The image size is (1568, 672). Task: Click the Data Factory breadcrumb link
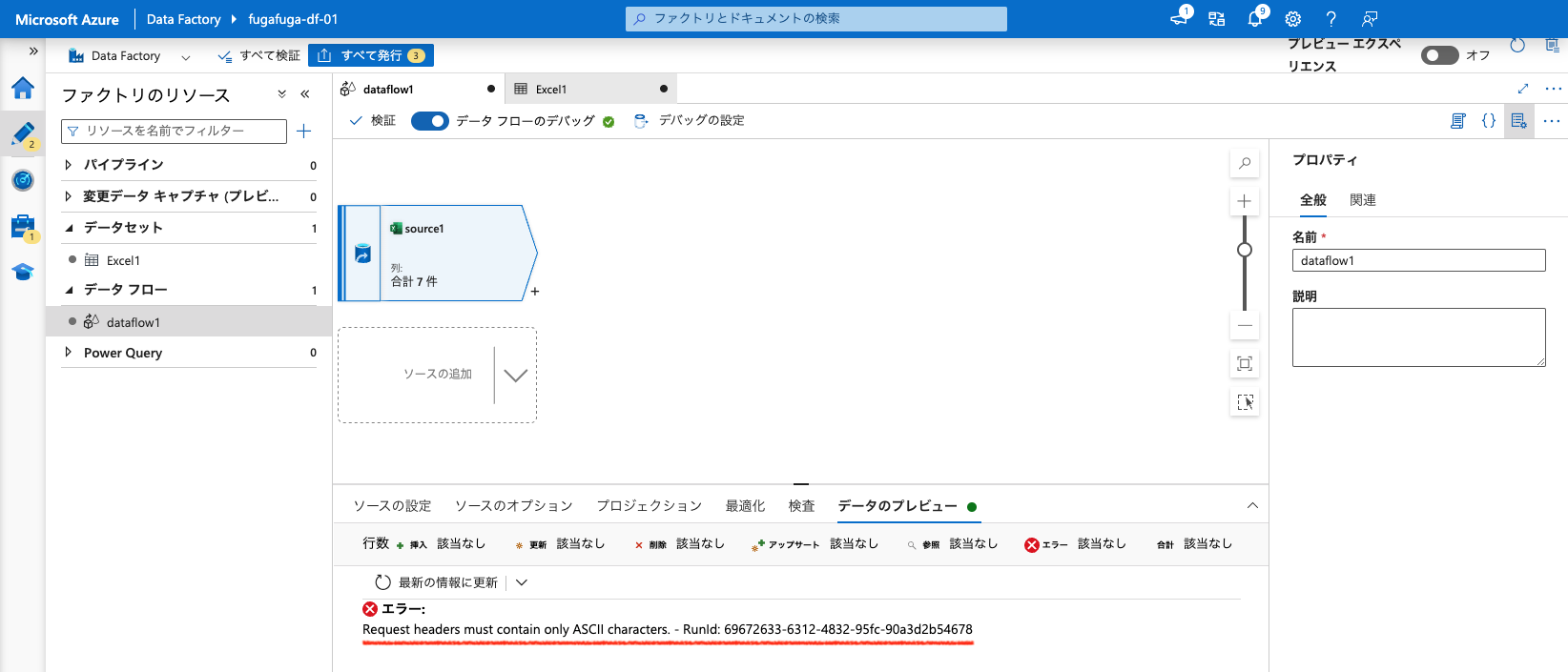coord(183,19)
